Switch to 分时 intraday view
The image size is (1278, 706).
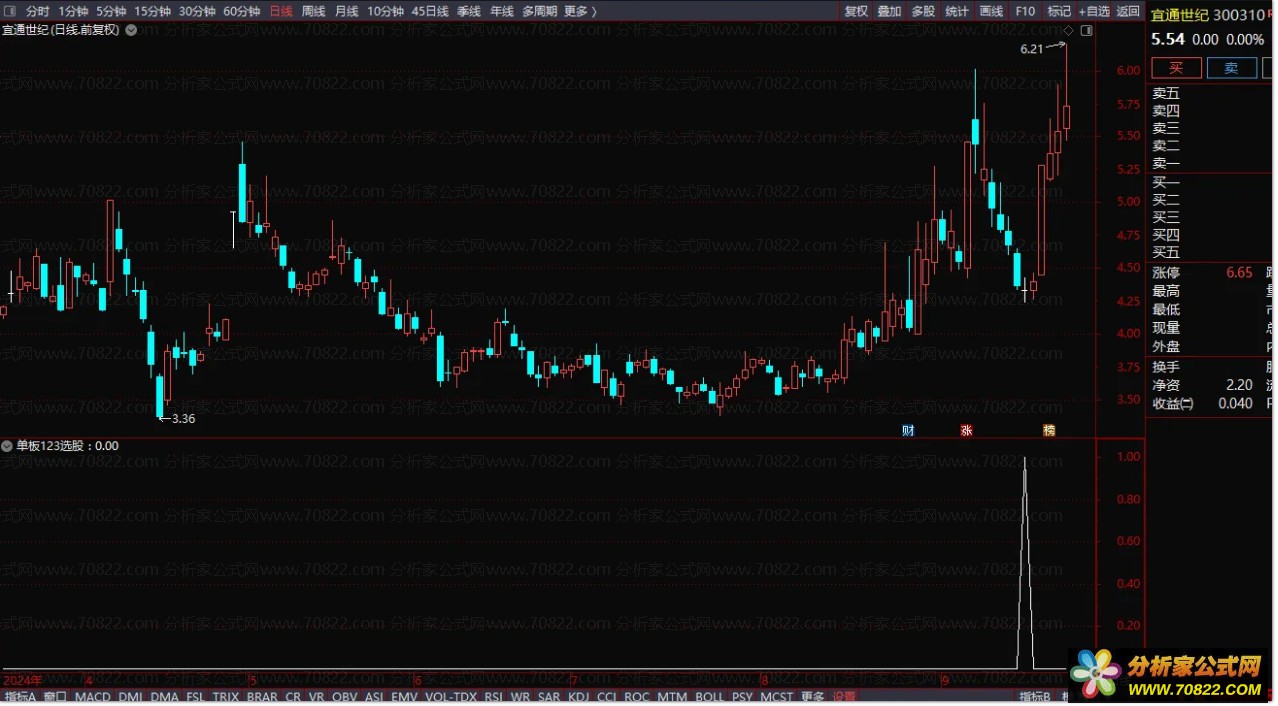pos(38,11)
